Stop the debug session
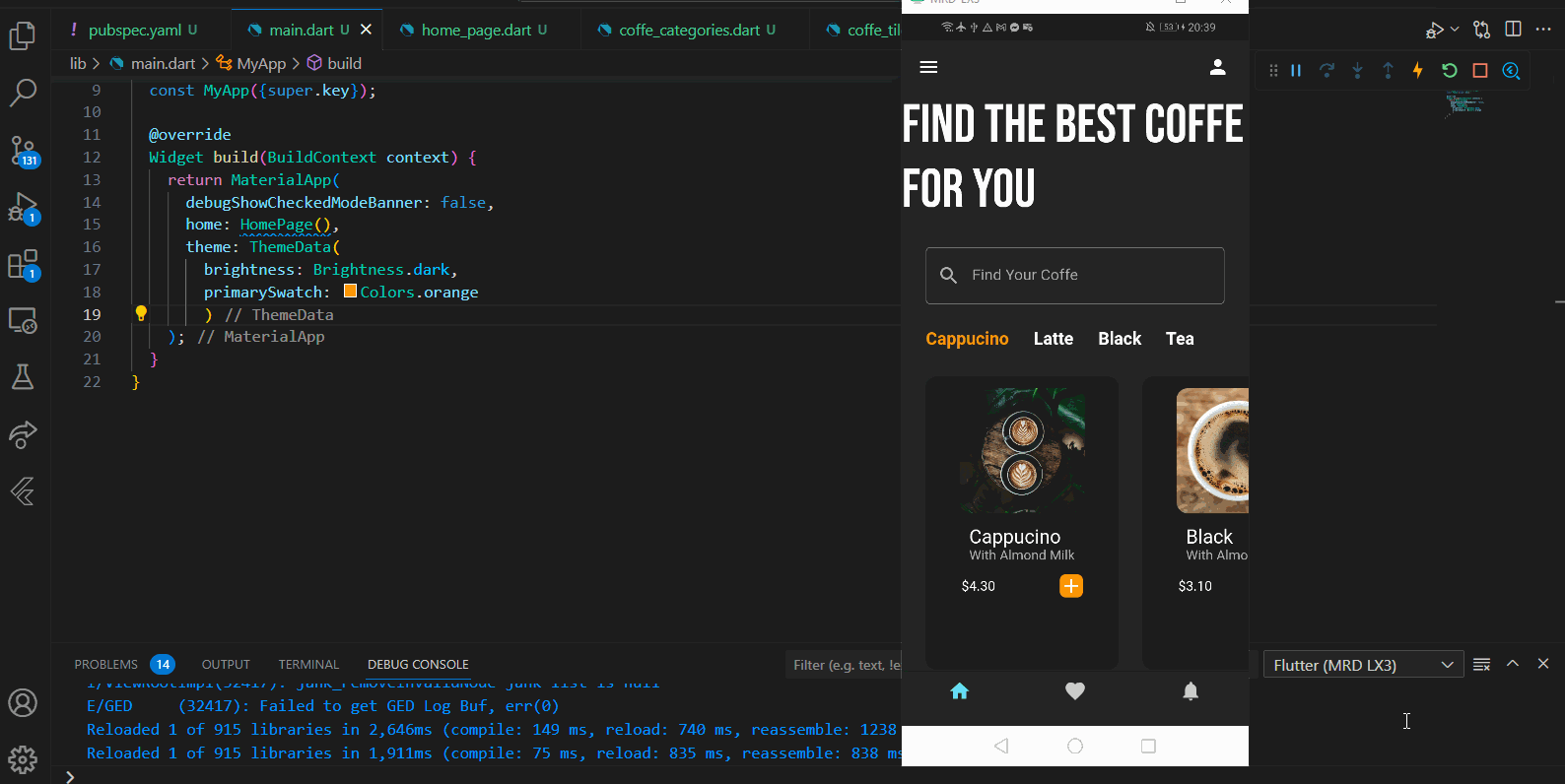This screenshot has height=784, width=1565. point(1479,70)
